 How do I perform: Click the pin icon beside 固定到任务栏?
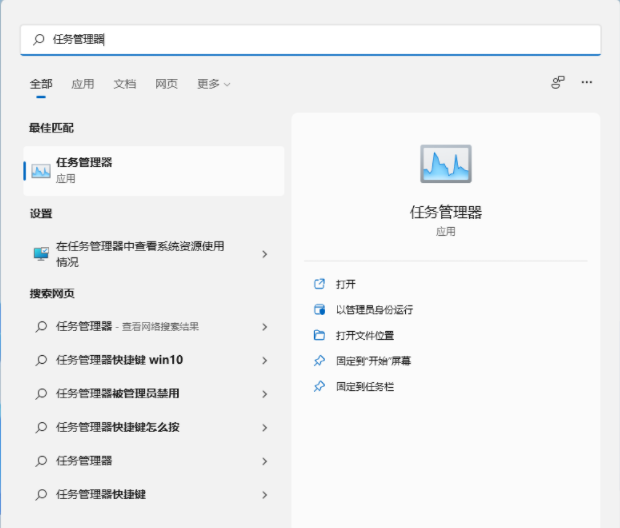coord(319,386)
